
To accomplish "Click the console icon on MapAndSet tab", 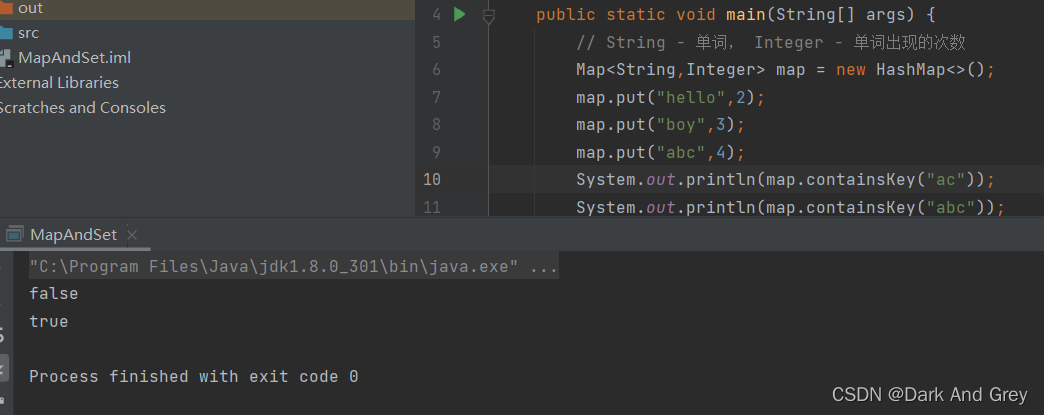I will coord(14,234).
